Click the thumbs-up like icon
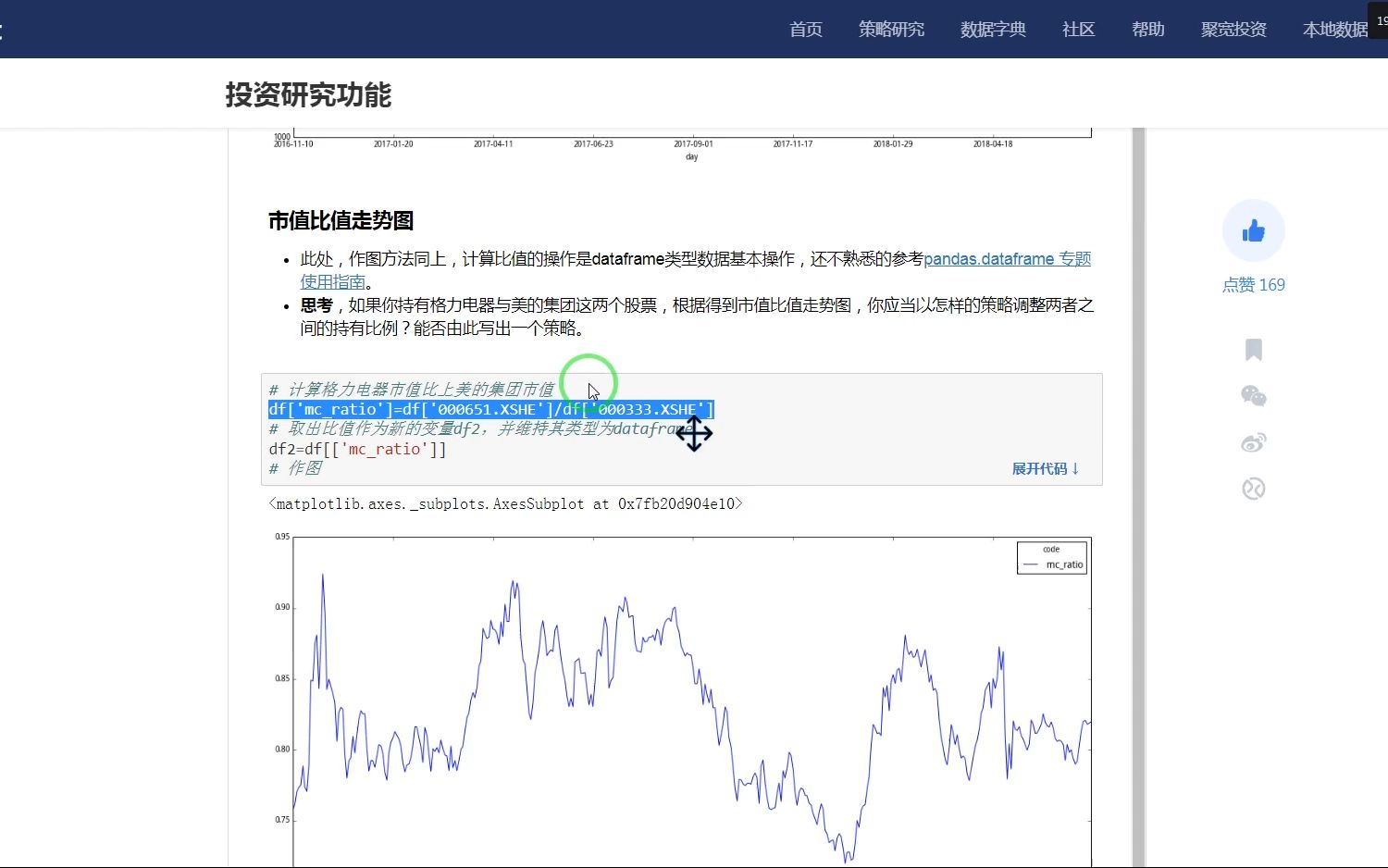 tap(1253, 230)
